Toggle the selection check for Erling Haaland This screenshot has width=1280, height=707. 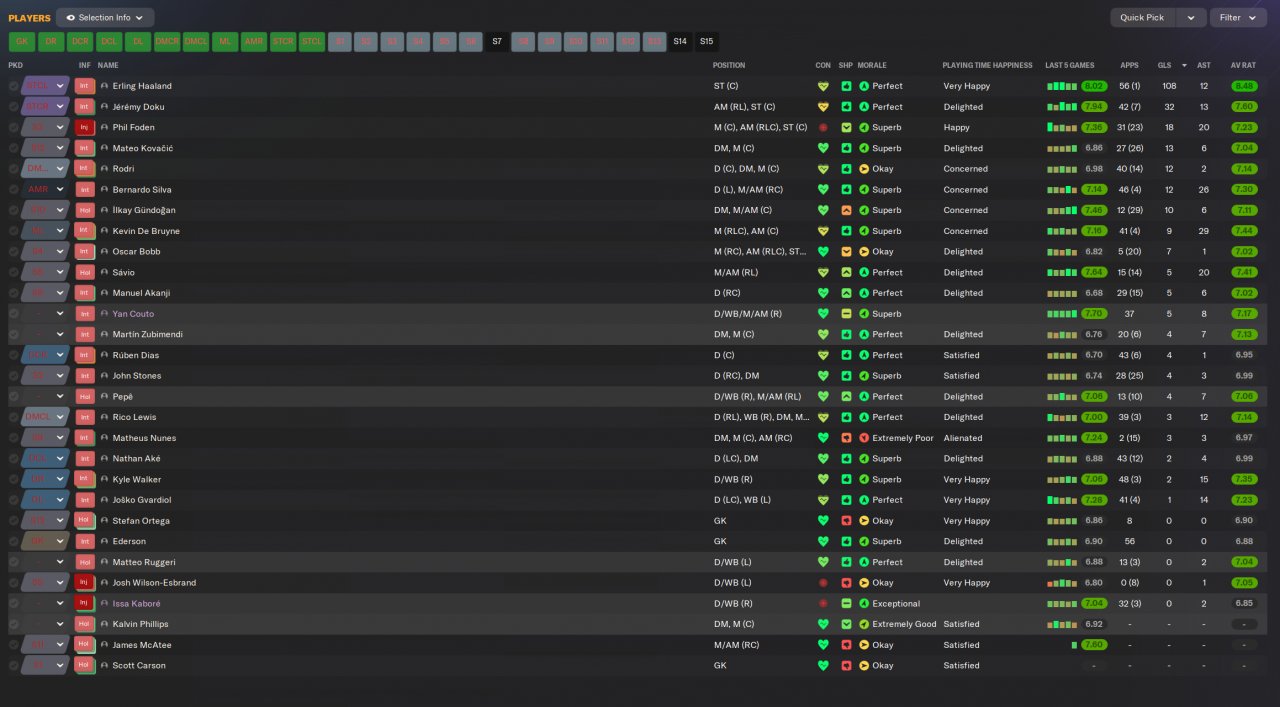14,86
